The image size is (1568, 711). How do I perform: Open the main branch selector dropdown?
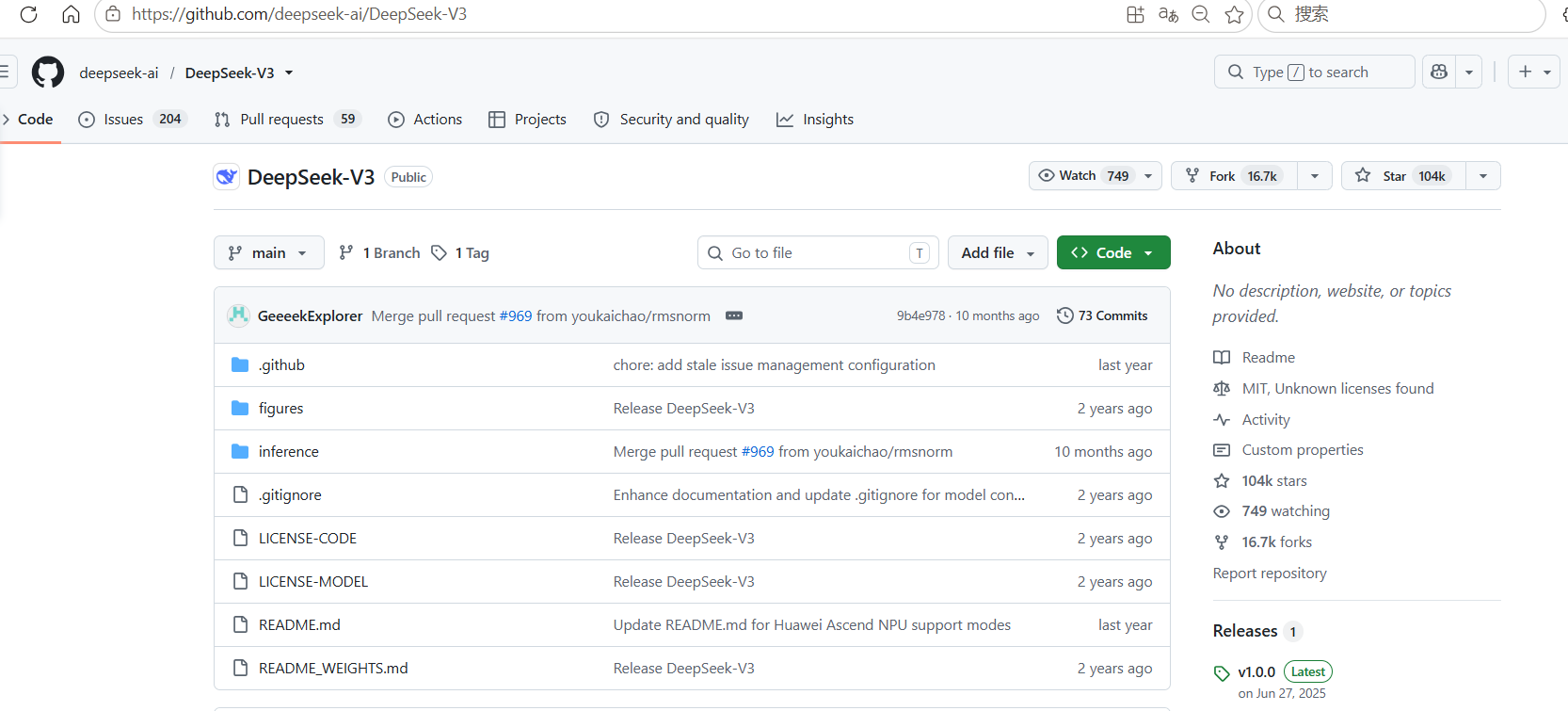tap(269, 252)
